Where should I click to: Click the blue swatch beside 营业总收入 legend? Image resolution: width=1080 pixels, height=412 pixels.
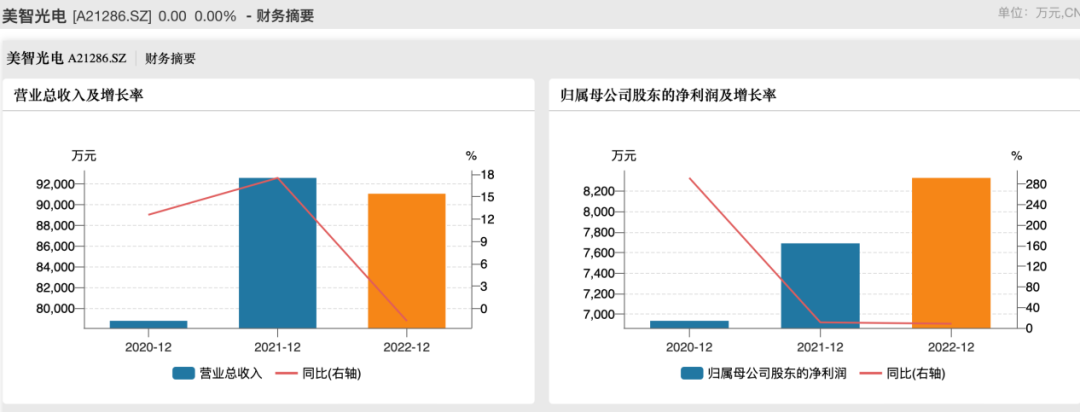(183, 373)
